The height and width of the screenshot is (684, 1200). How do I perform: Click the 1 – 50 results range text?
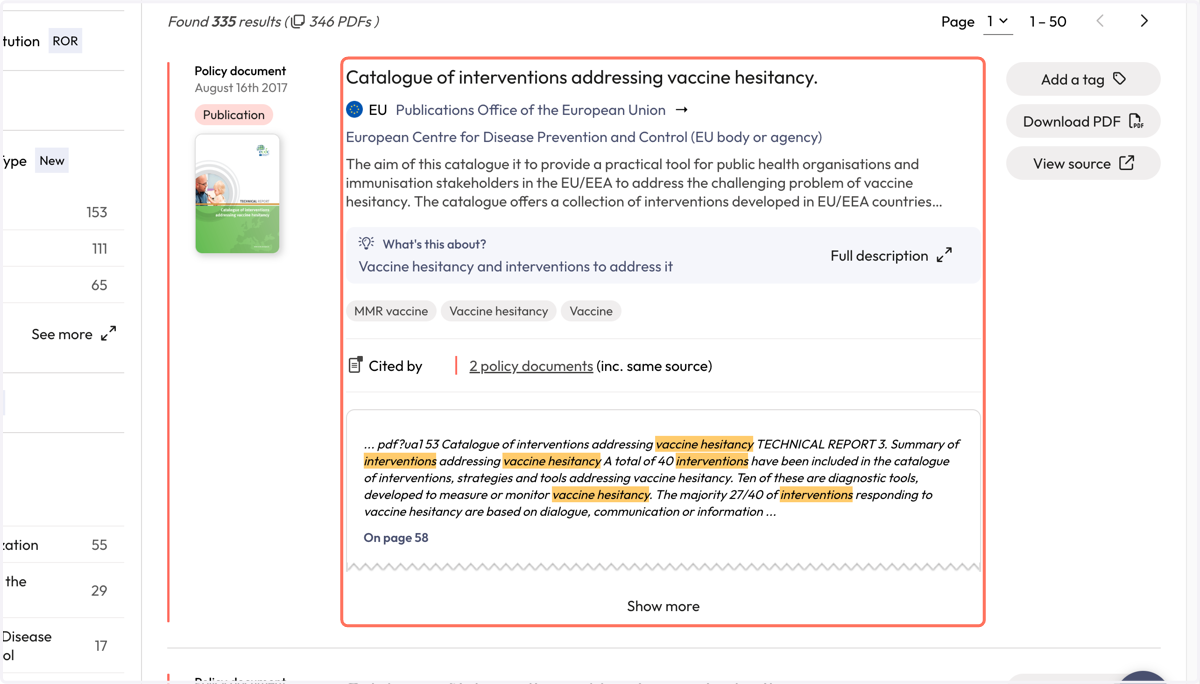[1048, 21]
